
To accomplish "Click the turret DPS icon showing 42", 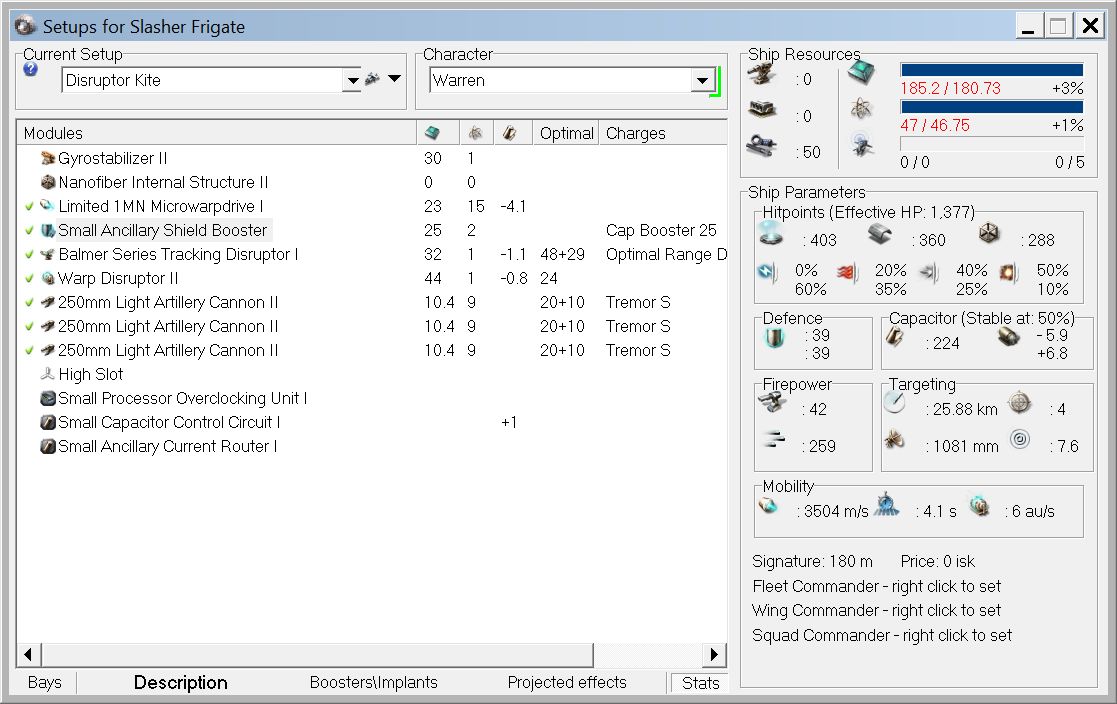I will (x=772, y=403).
